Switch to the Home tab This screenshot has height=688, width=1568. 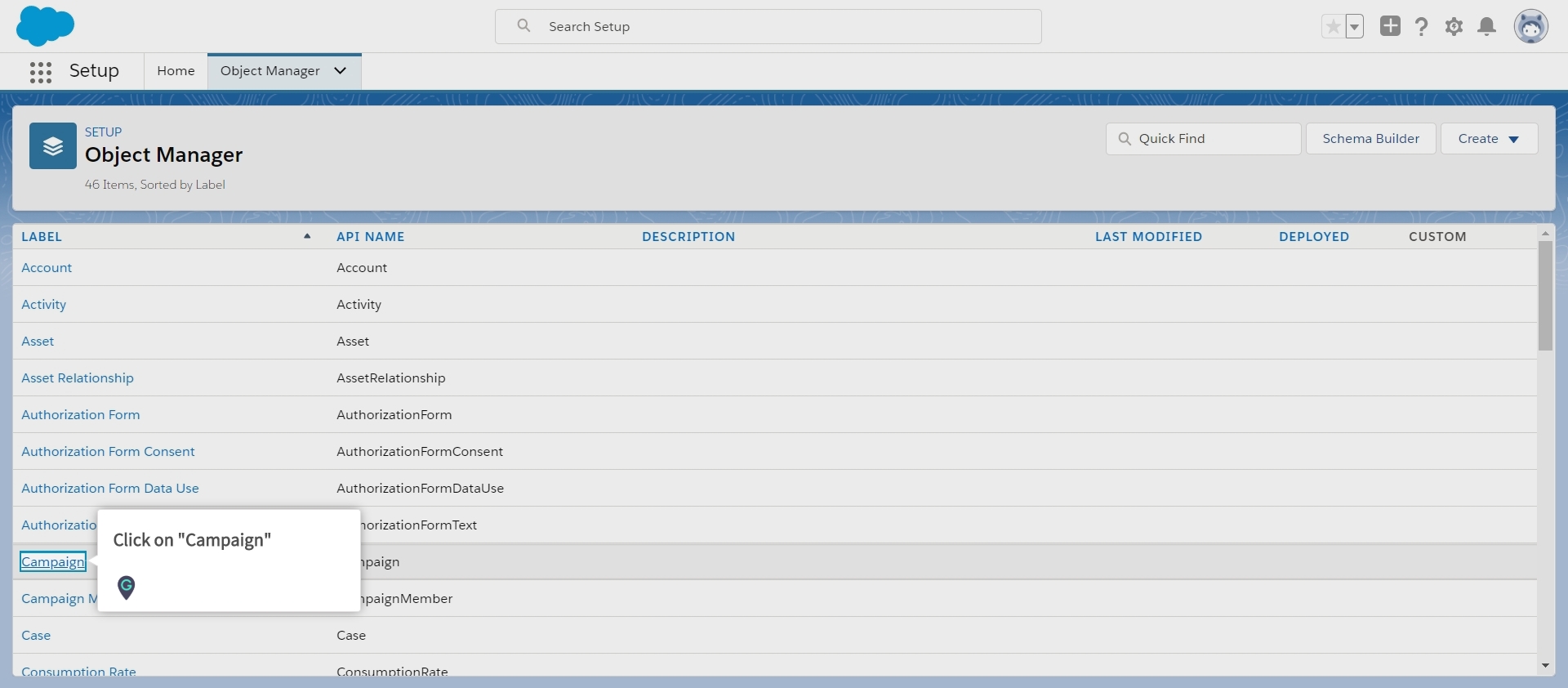(x=176, y=71)
